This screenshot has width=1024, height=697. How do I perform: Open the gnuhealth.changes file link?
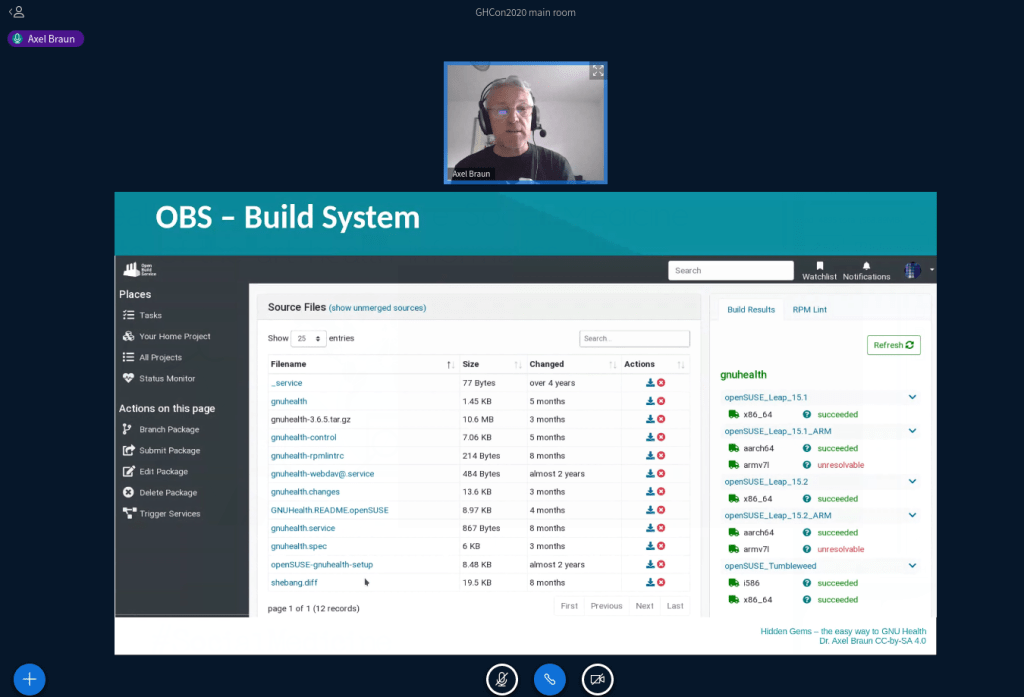tap(305, 492)
